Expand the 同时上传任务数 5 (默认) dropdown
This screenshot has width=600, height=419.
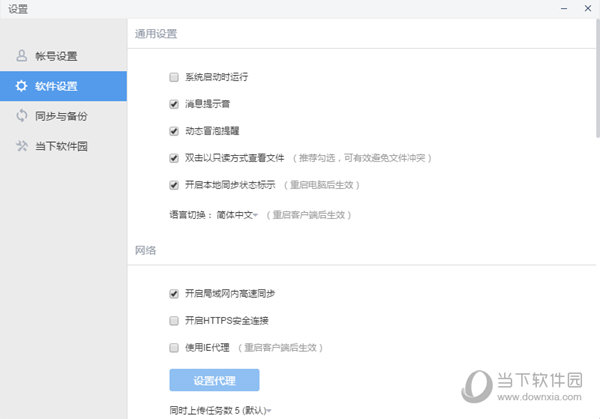[x=220, y=411]
